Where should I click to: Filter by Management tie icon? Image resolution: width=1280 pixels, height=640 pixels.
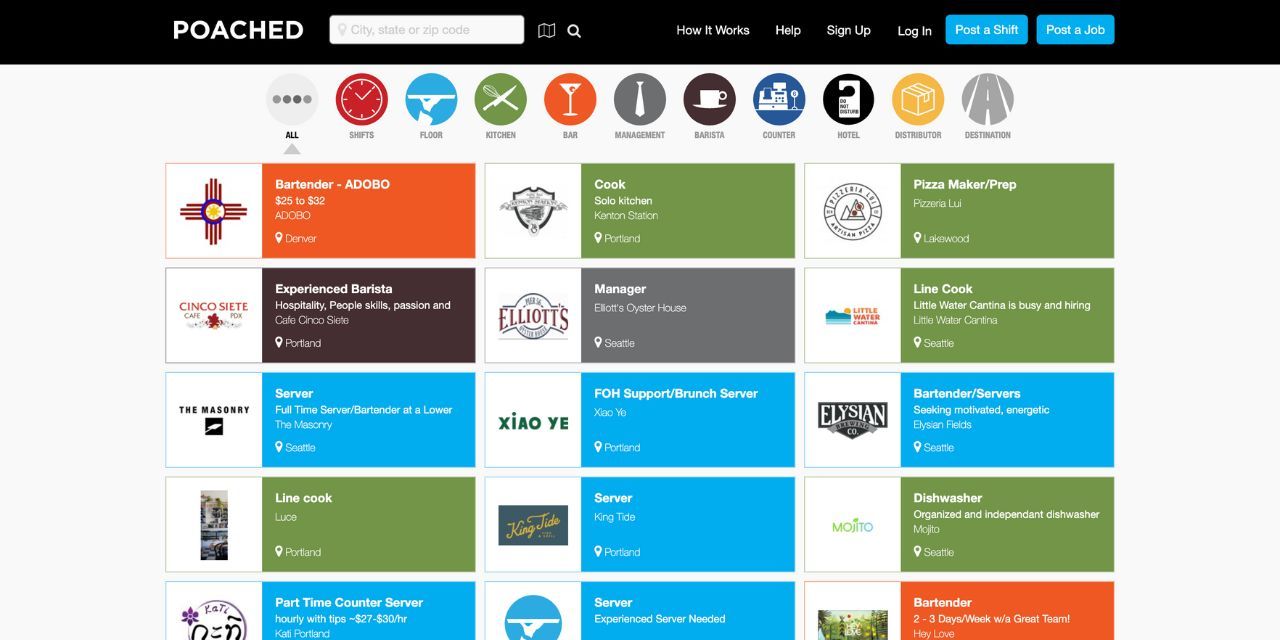click(640, 100)
